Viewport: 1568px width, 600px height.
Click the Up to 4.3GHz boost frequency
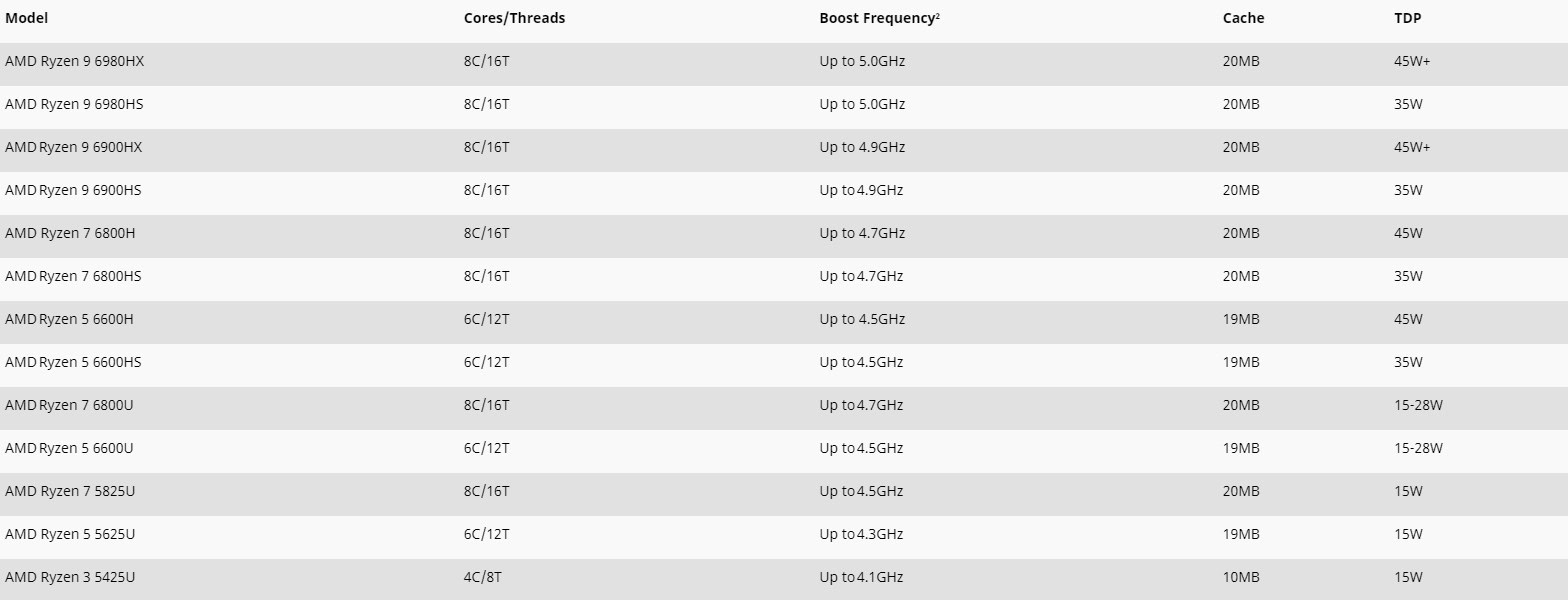[x=861, y=534]
